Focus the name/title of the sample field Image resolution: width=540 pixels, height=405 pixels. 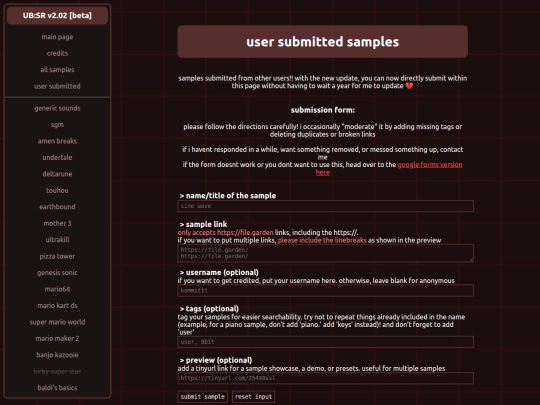point(325,206)
